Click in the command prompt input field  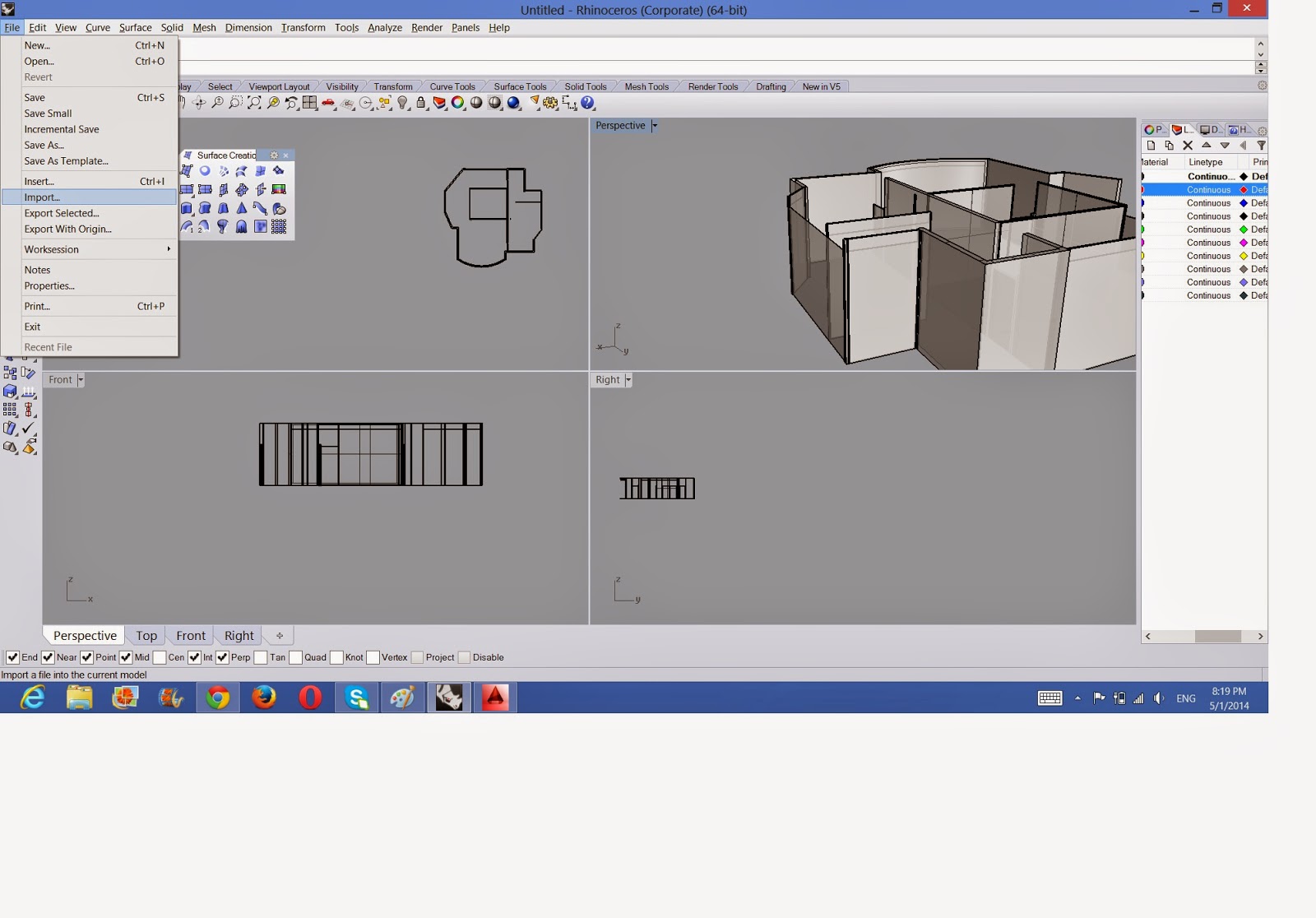tap(716, 67)
